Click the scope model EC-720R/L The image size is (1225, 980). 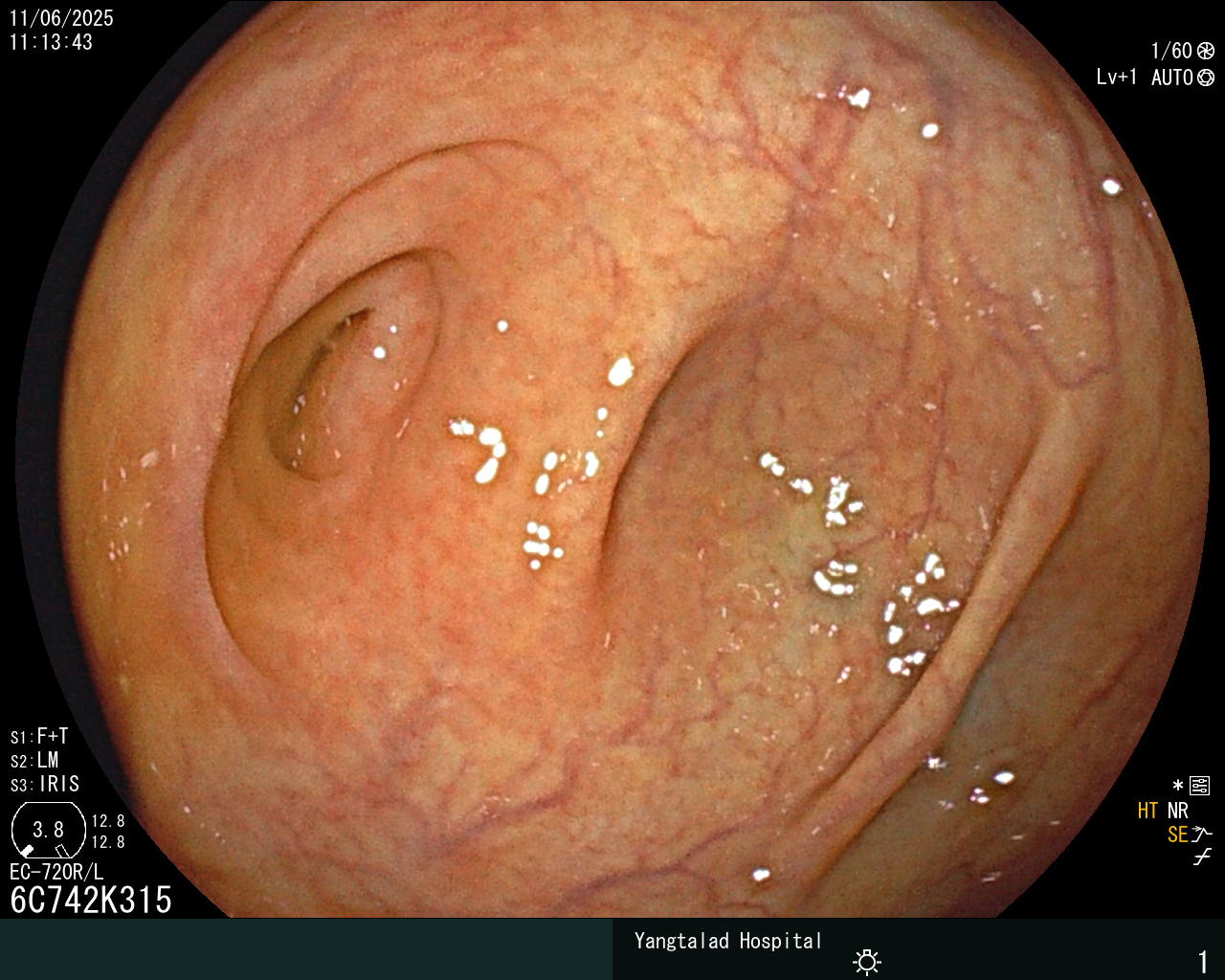pos(56,872)
